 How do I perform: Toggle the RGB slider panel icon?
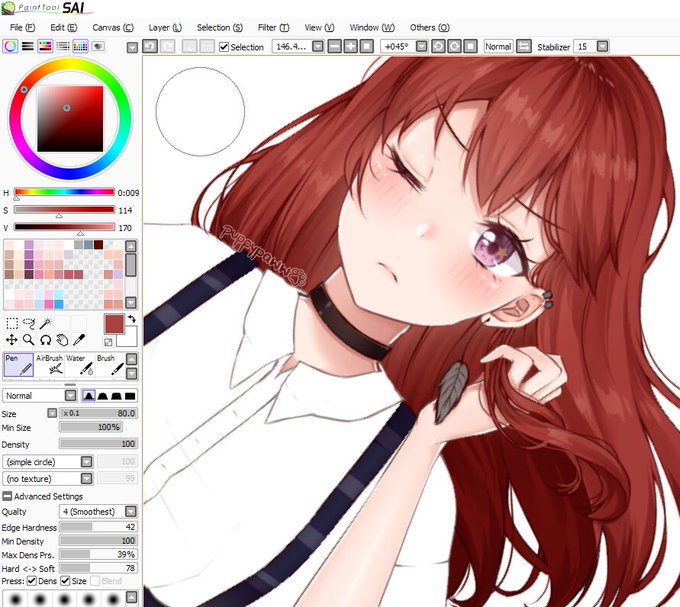[x=28, y=46]
